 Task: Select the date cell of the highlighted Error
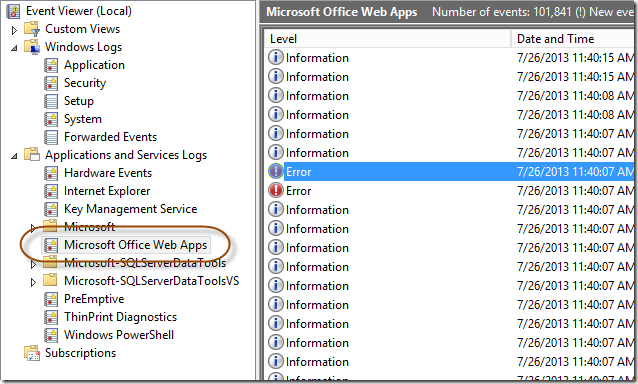point(575,172)
